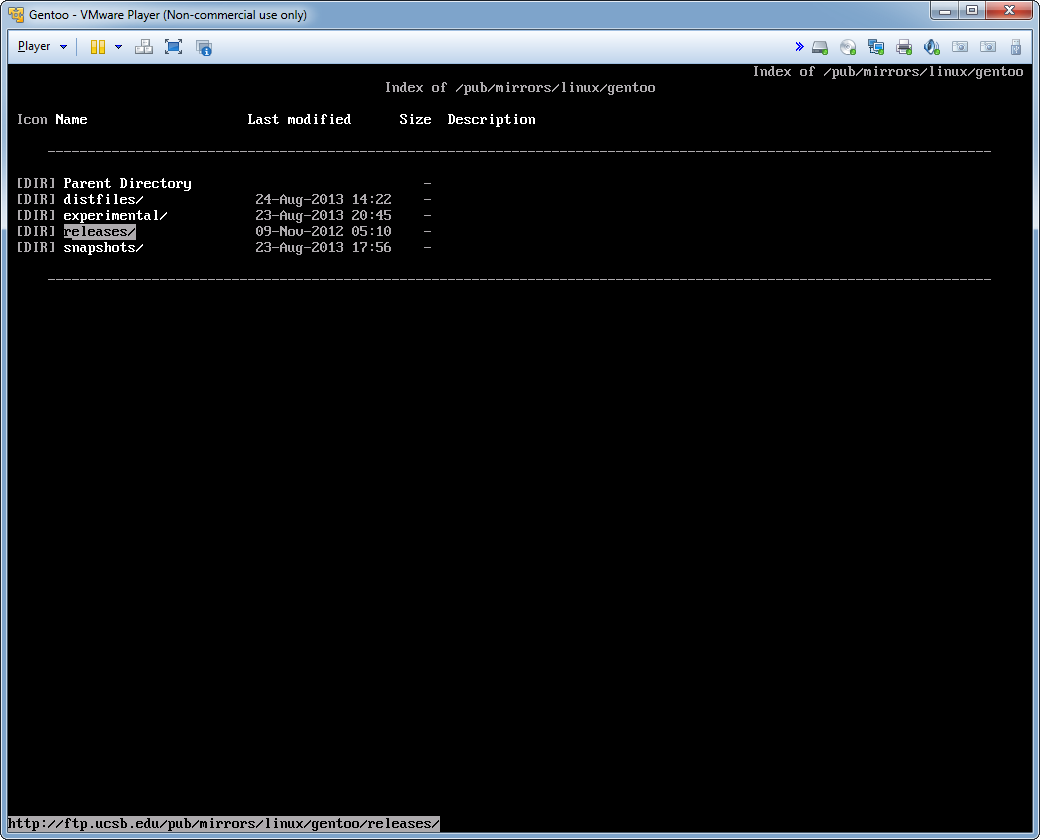
Task: Click the date '23-Aug-2013 17:56'
Action: tap(323, 247)
